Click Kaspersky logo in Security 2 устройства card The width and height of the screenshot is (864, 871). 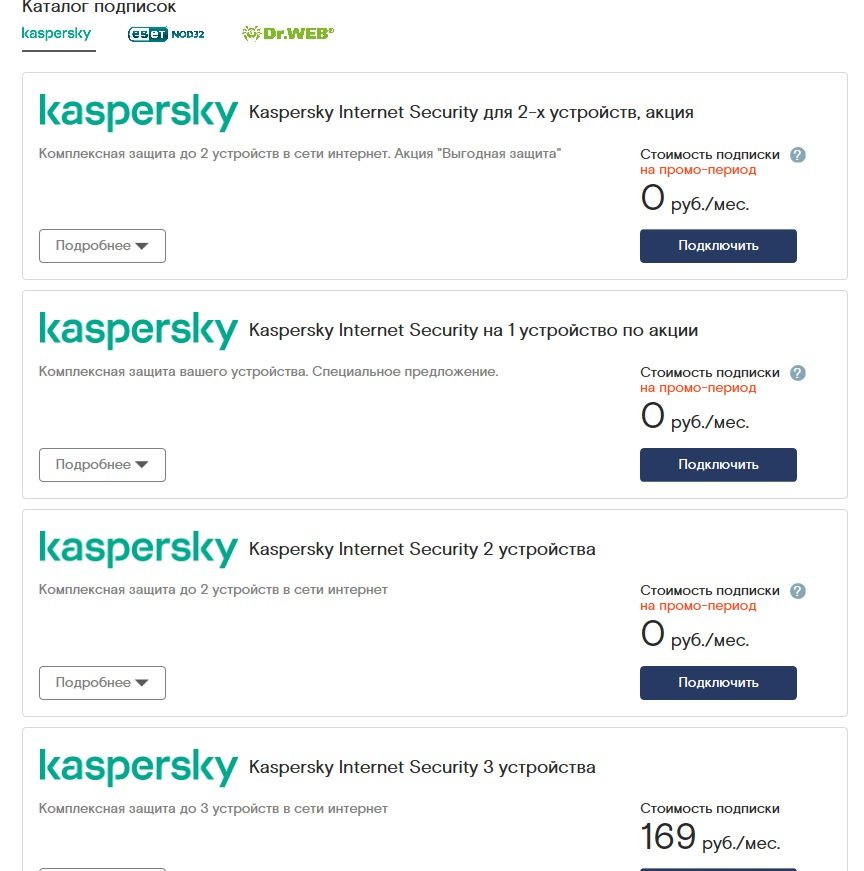(x=138, y=549)
